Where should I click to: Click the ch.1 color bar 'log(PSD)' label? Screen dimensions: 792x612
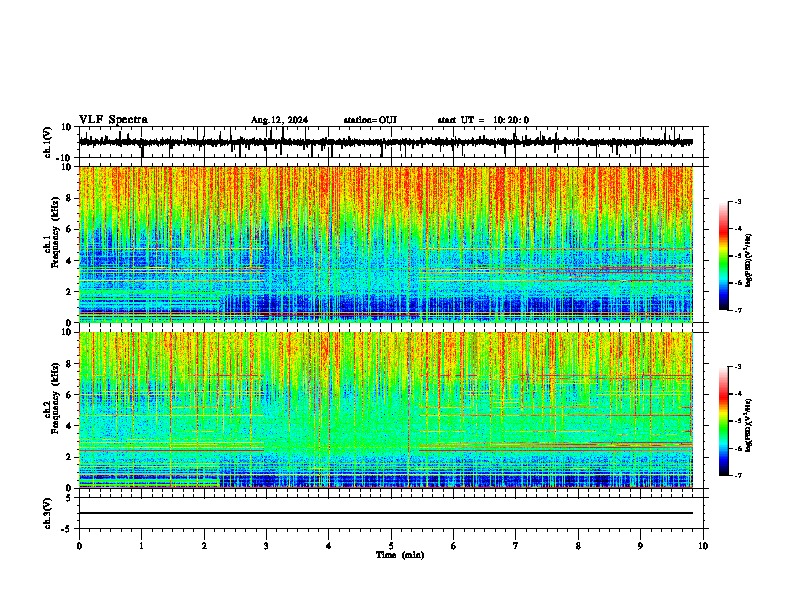[749, 261]
